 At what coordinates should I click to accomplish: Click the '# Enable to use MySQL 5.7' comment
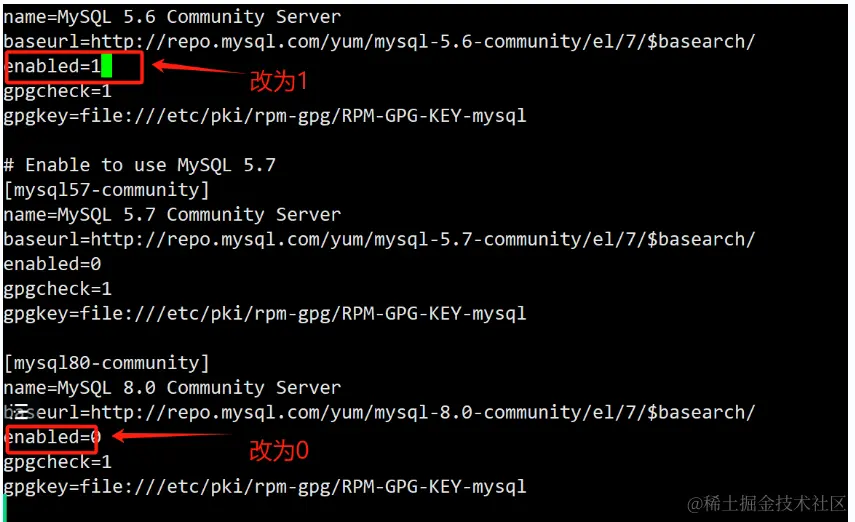[x=139, y=165]
